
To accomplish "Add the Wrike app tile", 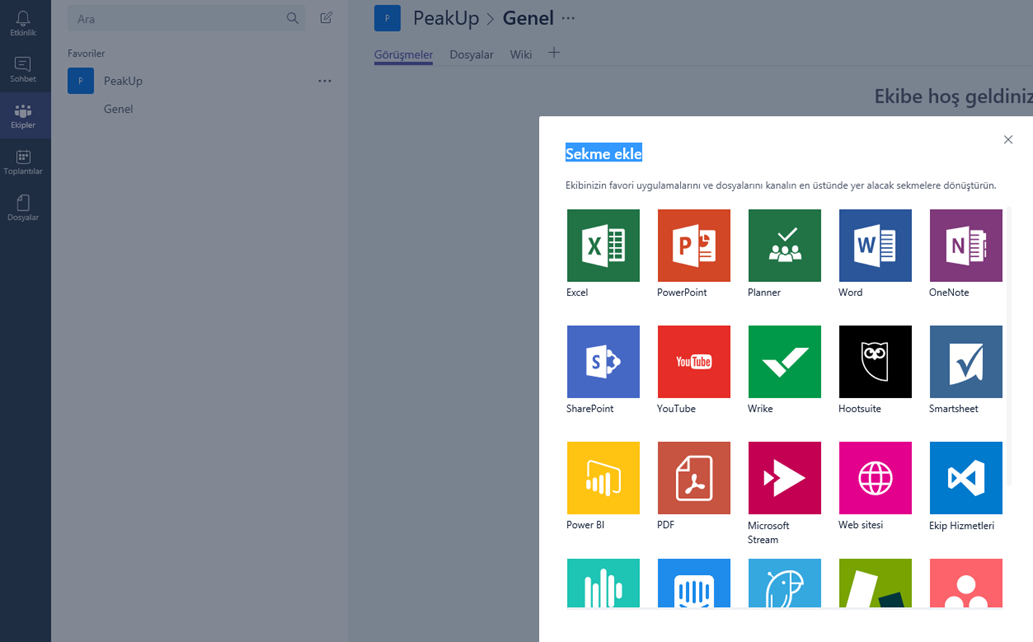I will 785,361.
